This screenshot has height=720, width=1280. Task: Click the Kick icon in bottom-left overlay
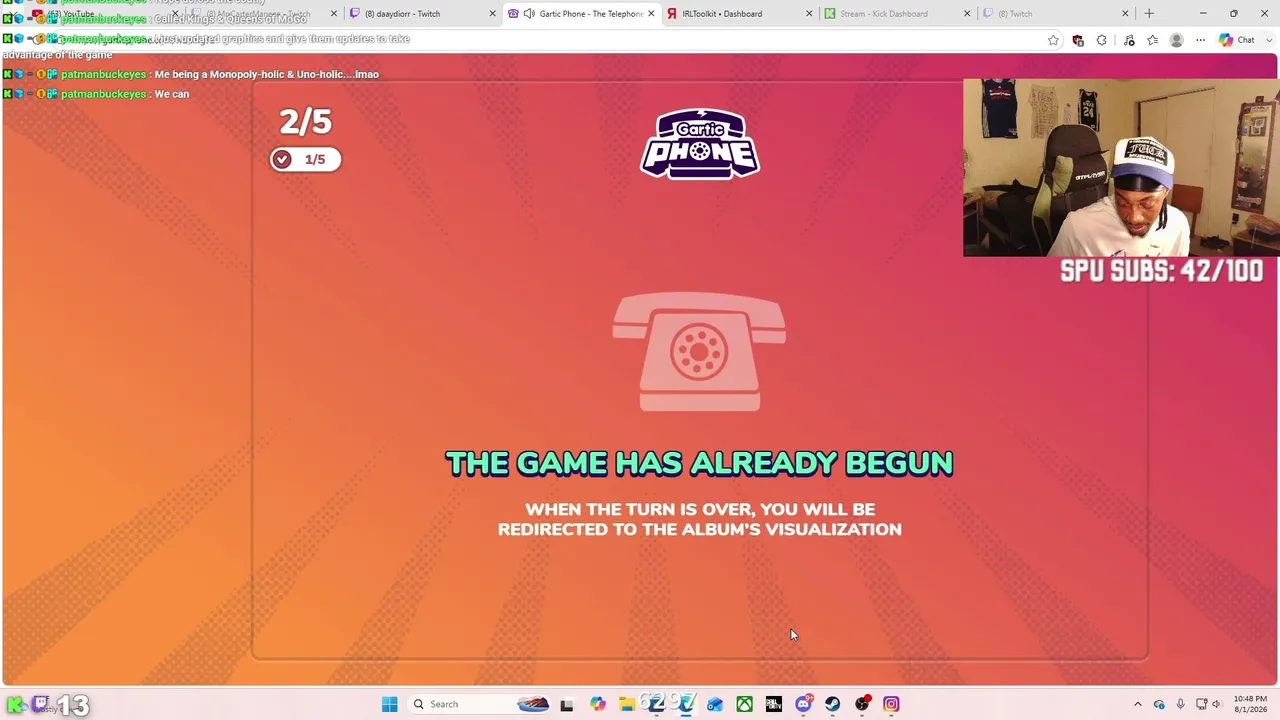(x=15, y=705)
